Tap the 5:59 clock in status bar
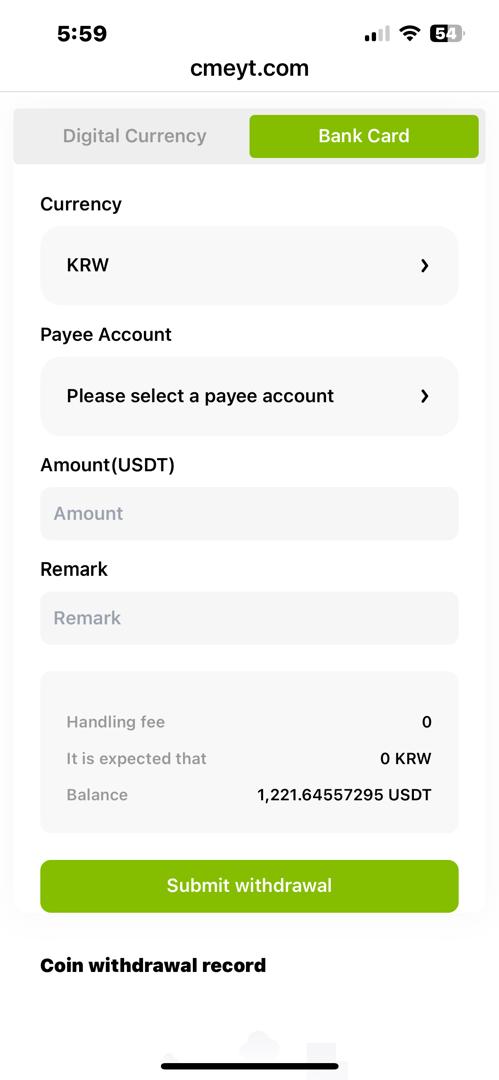This screenshot has height=1080, width=499. [82, 34]
